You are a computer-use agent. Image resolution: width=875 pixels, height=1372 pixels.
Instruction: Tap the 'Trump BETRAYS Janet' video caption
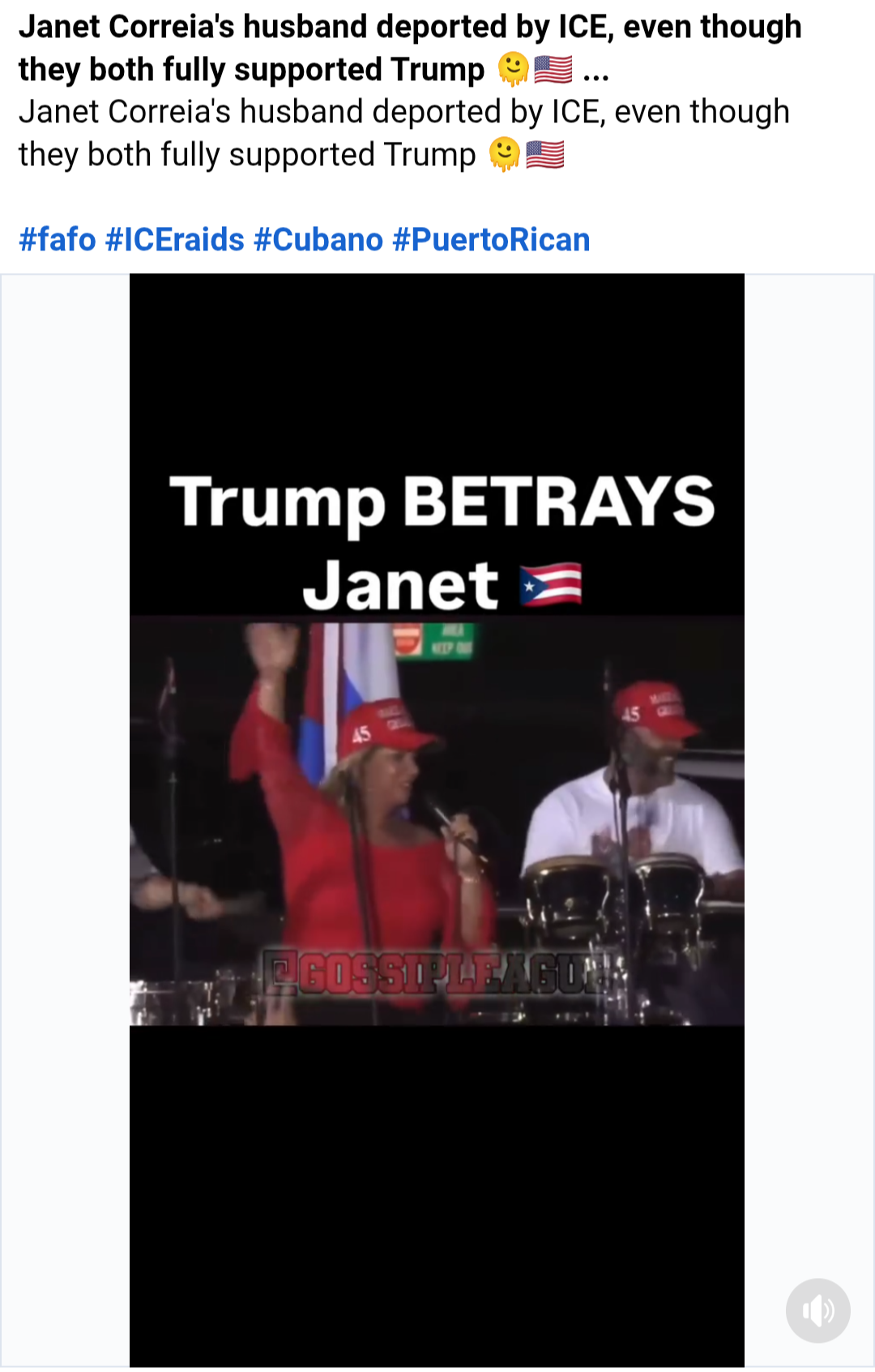tap(442, 541)
